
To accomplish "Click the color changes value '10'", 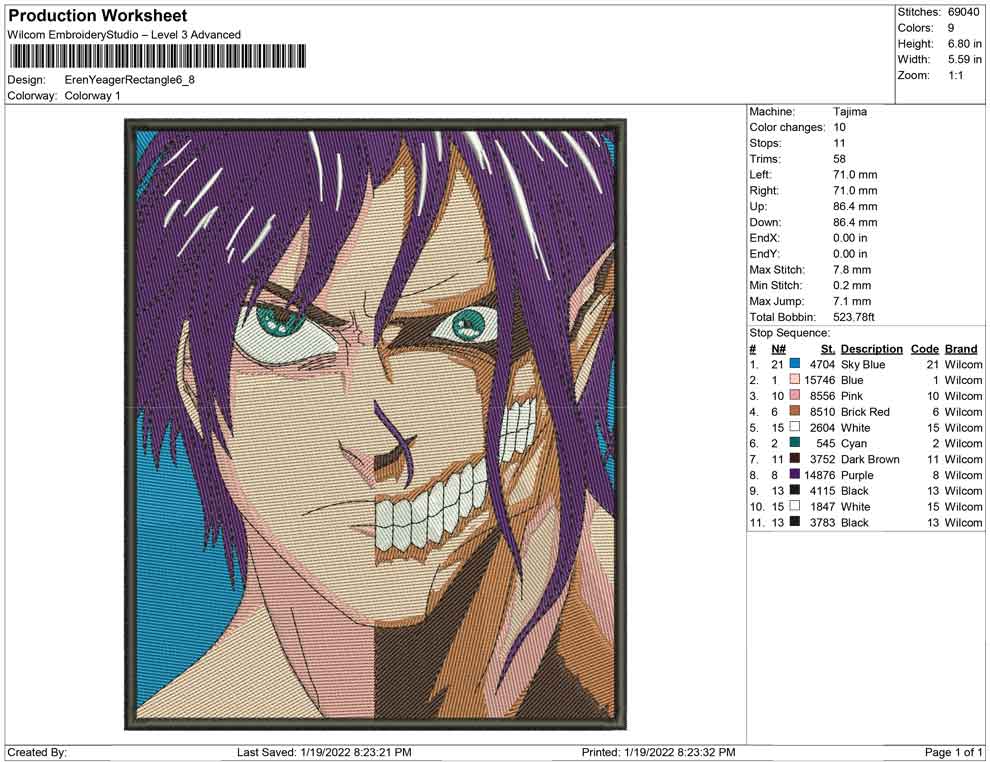I will [840, 128].
